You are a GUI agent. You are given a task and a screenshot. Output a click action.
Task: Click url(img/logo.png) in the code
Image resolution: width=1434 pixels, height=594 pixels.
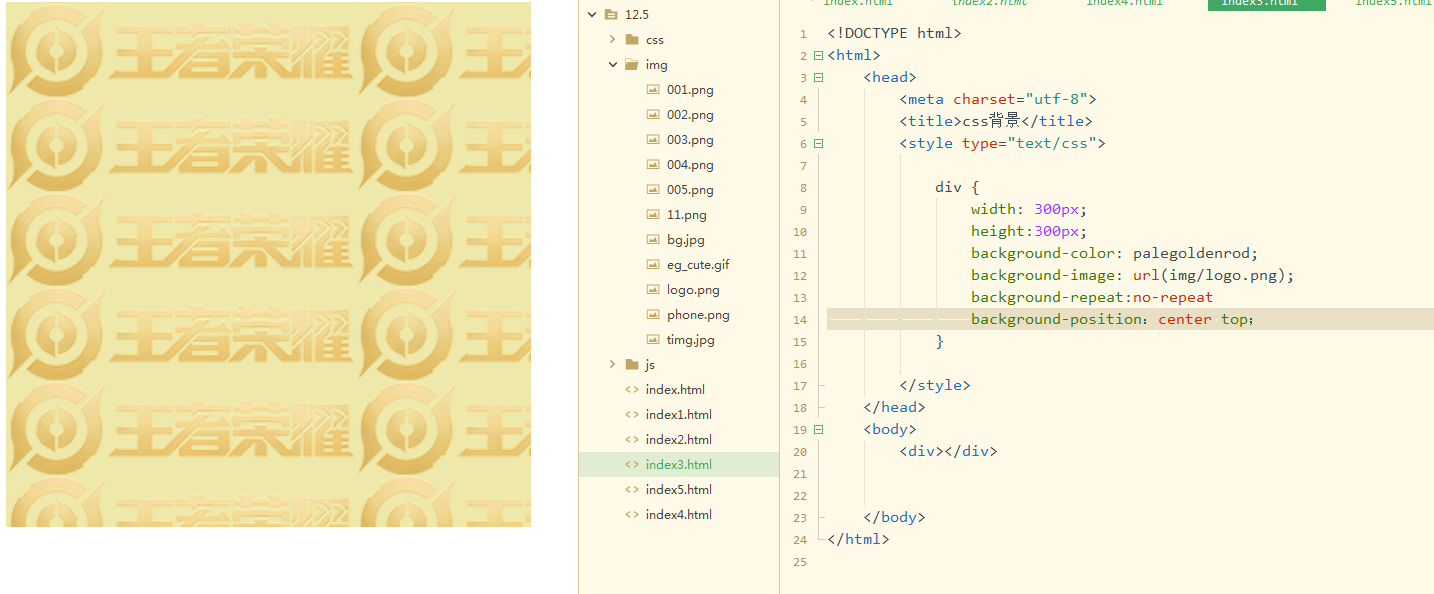tap(1209, 276)
